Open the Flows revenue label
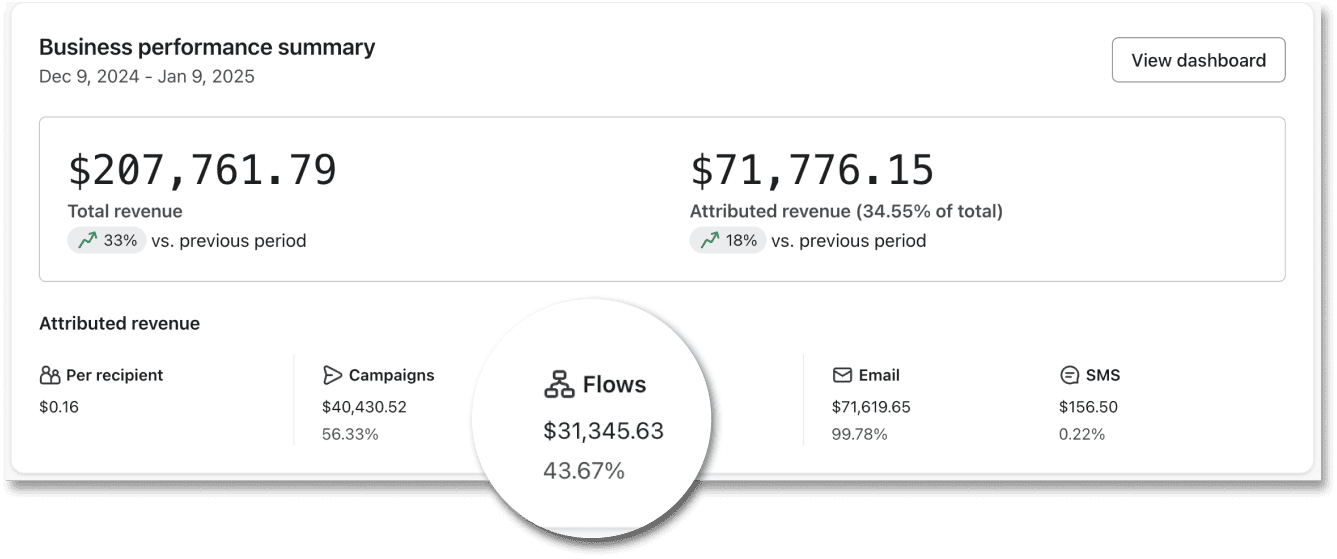The height and width of the screenshot is (559, 1337). [x=614, y=385]
